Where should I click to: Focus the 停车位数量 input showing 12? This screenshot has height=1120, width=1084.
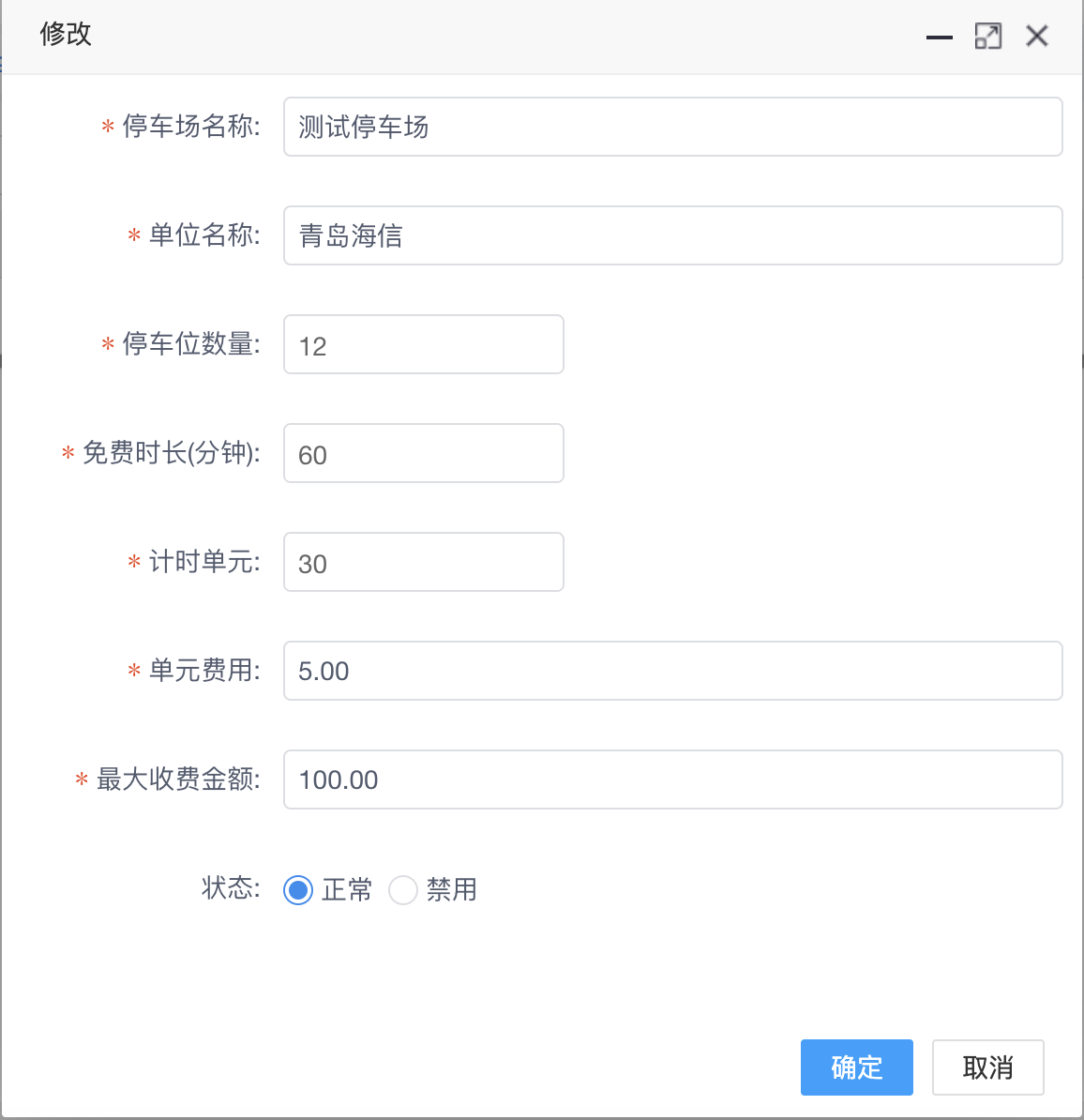coord(424,344)
